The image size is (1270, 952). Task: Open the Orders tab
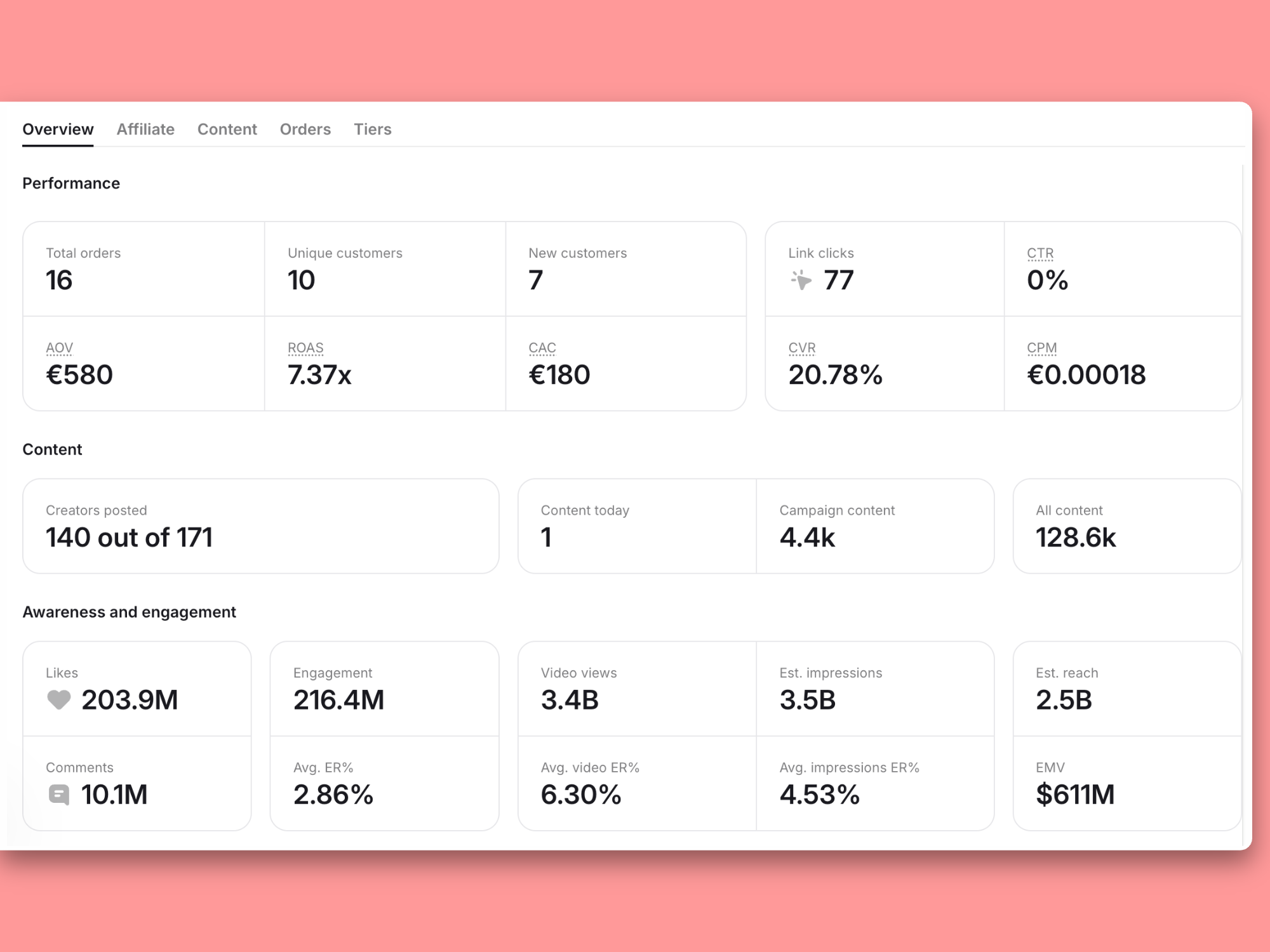[305, 129]
